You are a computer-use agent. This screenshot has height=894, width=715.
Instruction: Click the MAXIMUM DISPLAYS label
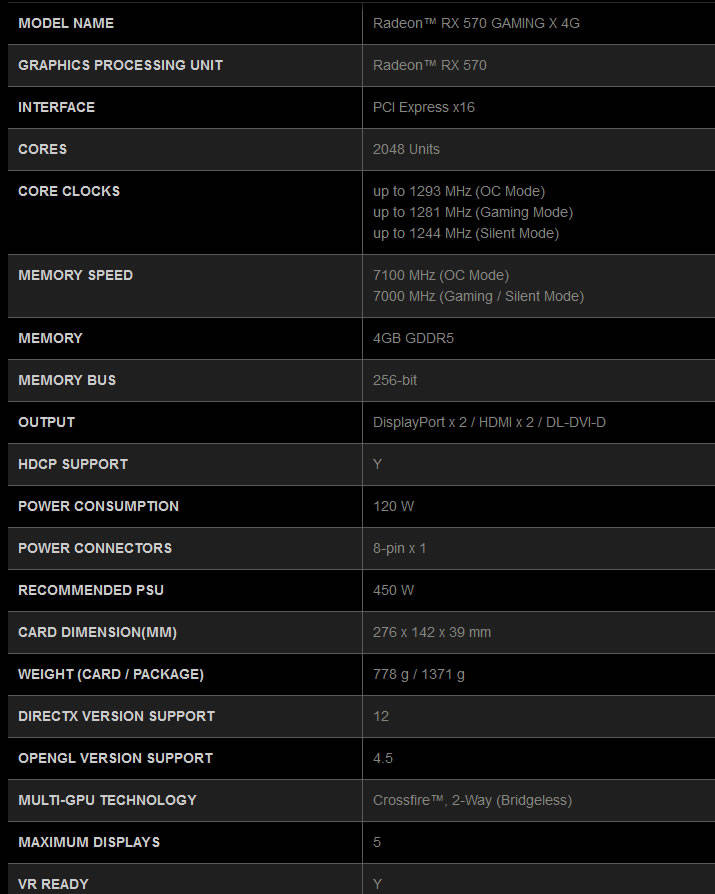[x=89, y=842]
